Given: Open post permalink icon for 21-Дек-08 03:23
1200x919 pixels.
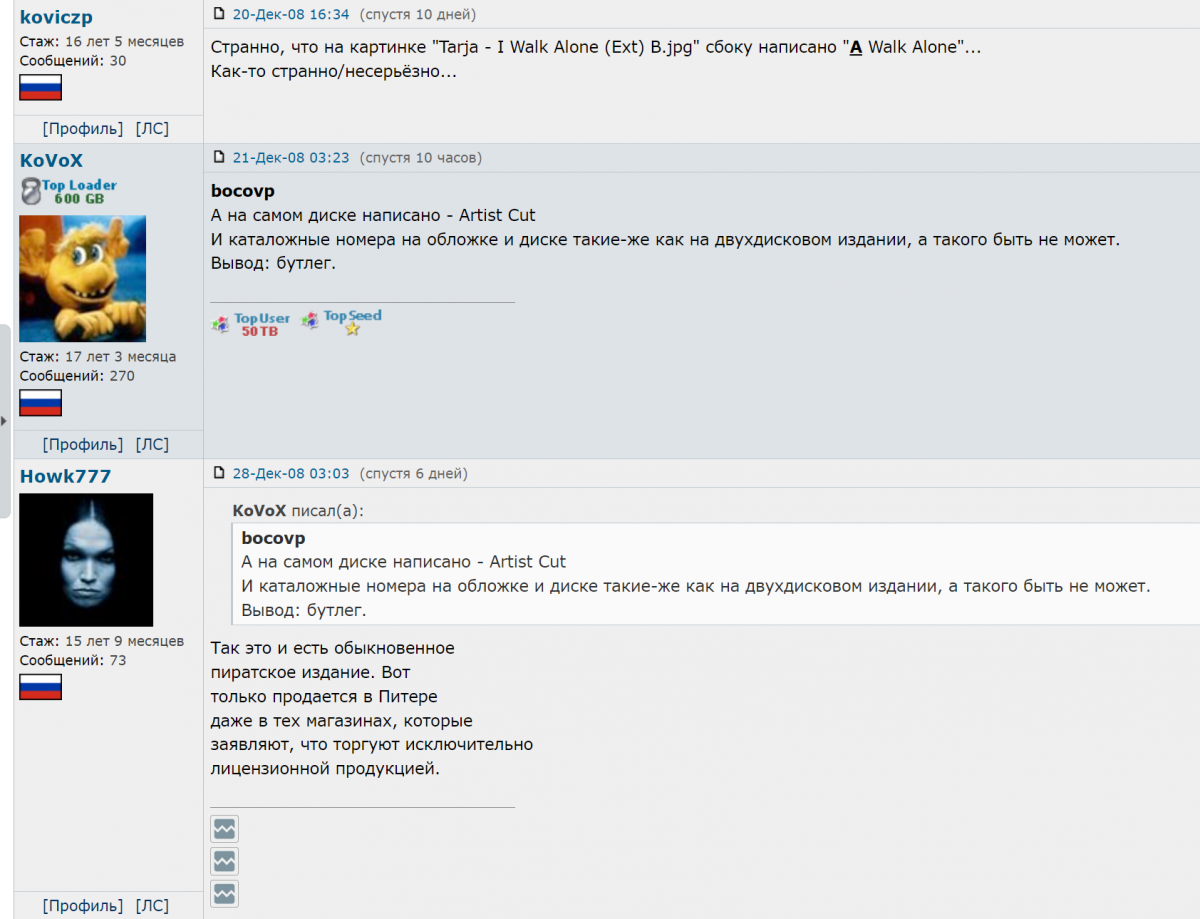Looking at the screenshot, I should pos(219,157).
